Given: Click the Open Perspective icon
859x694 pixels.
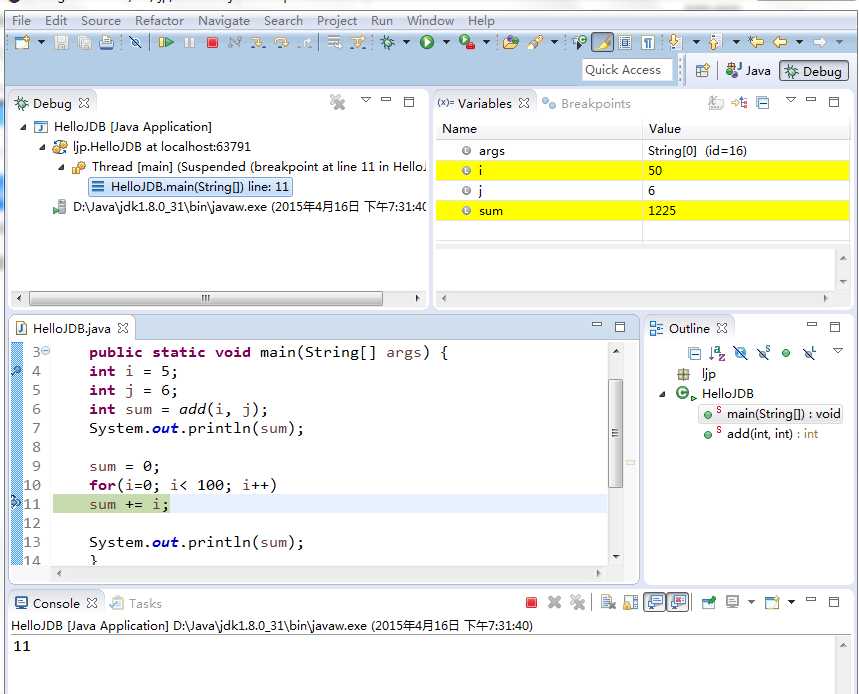Looking at the screenshot, I should pyautogui.click(x=702, y=71).
